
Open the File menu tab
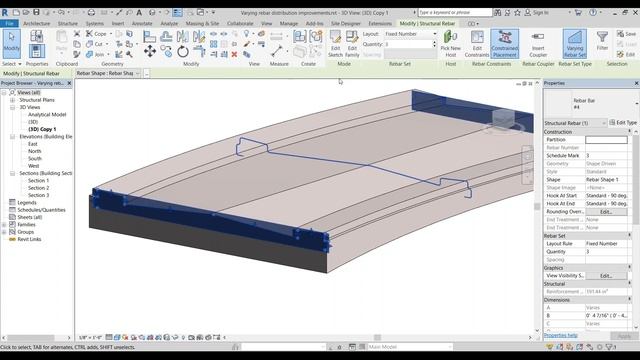click(9, 24)
